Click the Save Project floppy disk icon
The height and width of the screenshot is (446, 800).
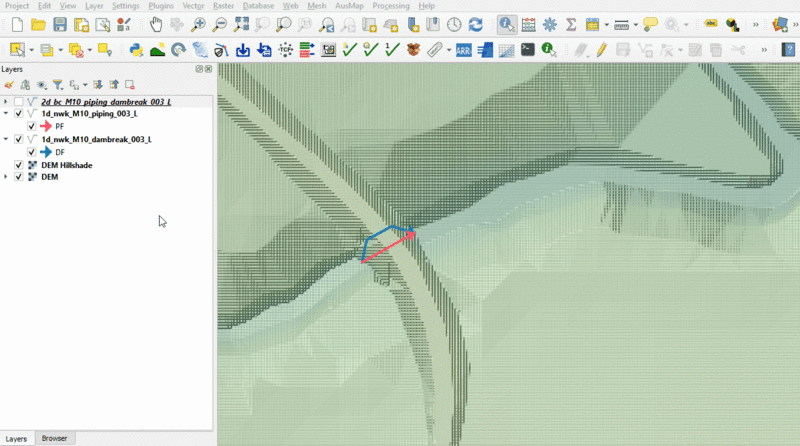click(x=60, y=24)
